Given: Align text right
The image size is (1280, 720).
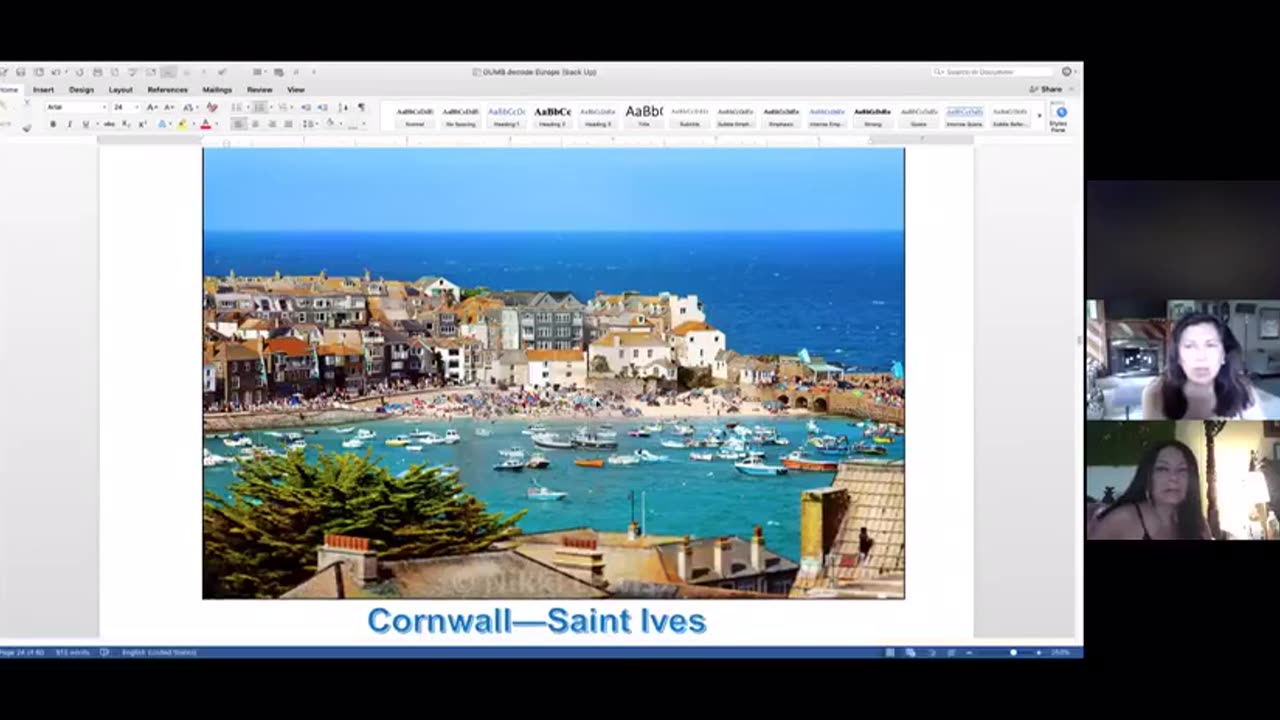Looking at the screenshot, I should click(272, 124).
